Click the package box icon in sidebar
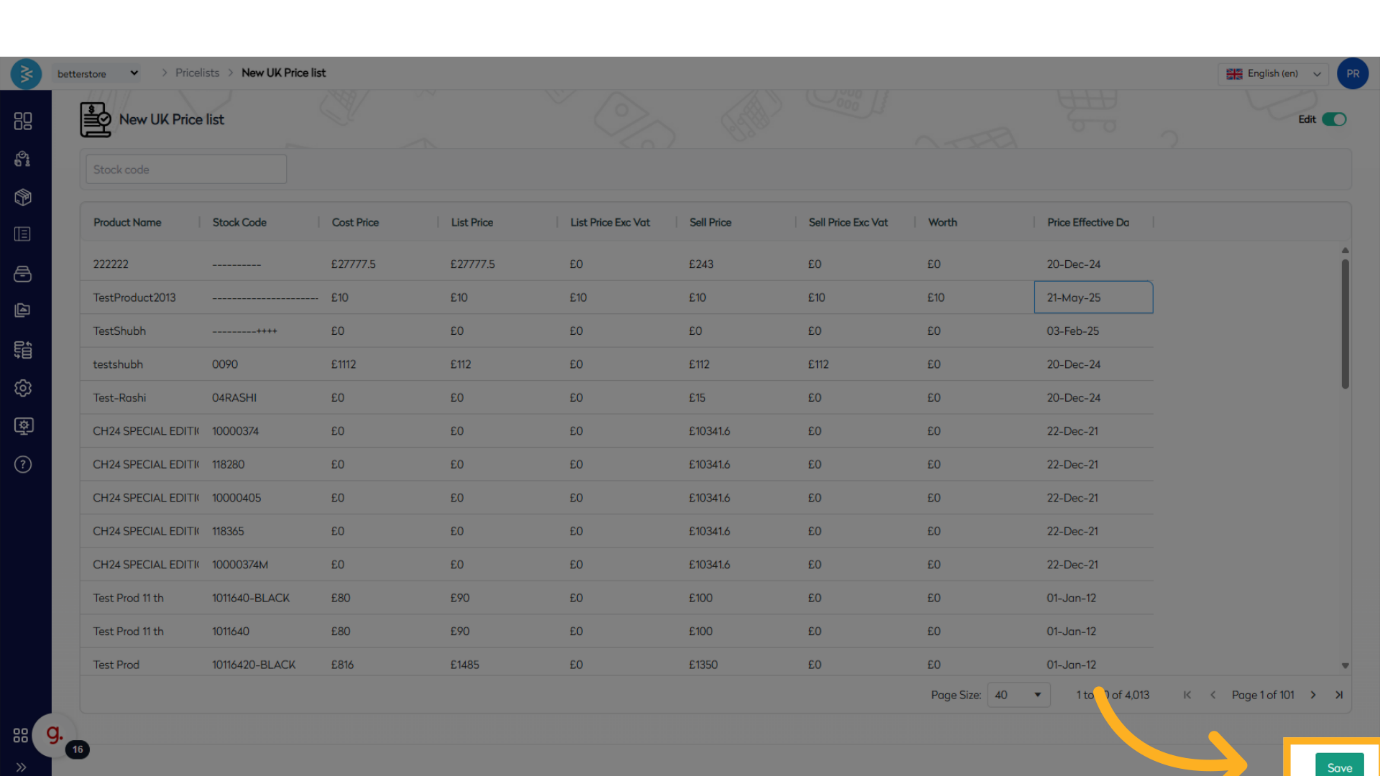The height and width of the screenshot is (776, 1380). [x=23, y=197]
